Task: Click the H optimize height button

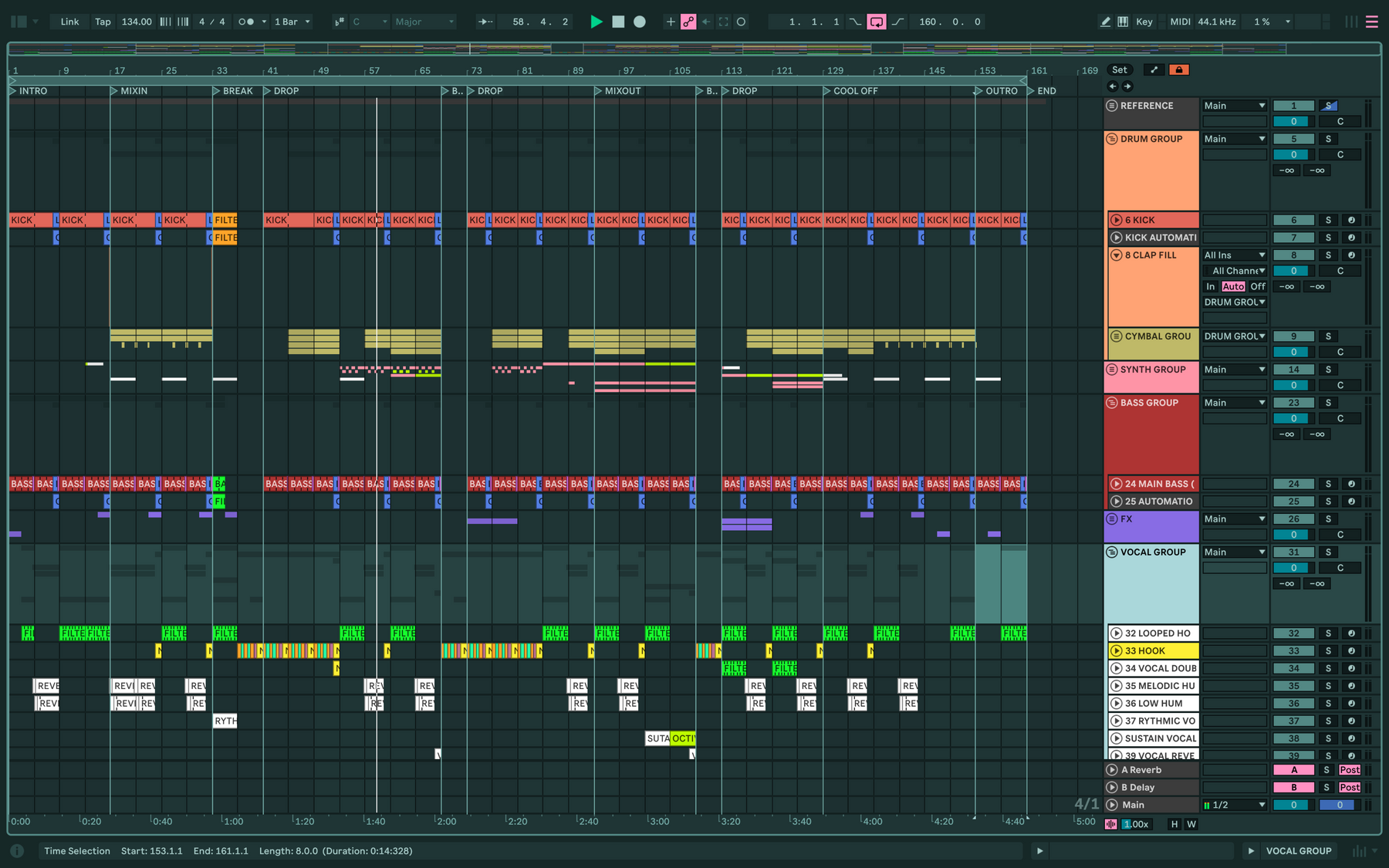Action: [x=1174, y=824]
